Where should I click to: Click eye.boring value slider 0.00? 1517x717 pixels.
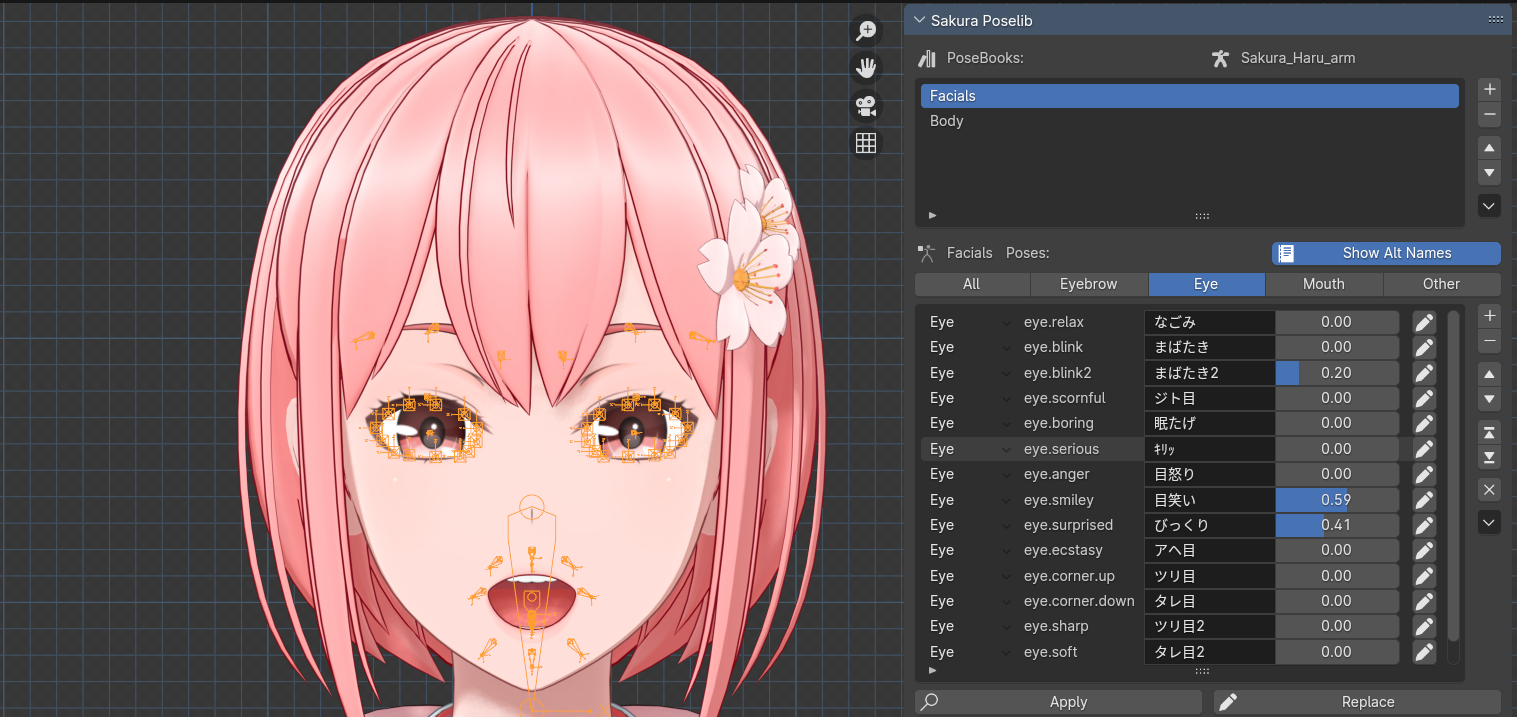(1337, 423)
